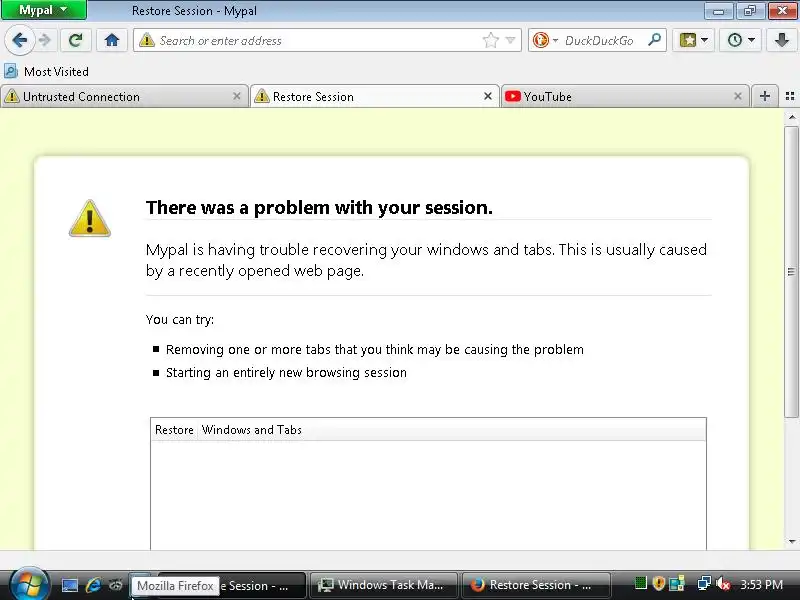Click the search magnifier icon
800x600 pixels.
(655, 40)
